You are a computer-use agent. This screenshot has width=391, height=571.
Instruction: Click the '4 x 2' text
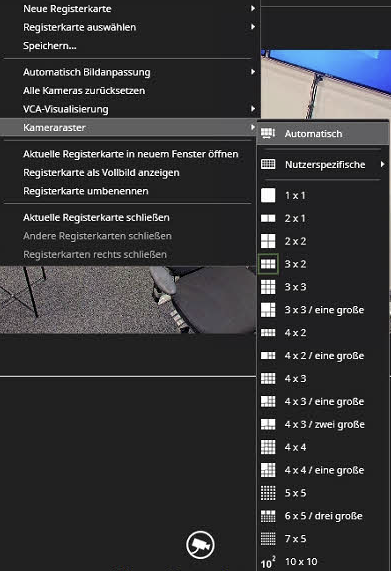point(295,333)
